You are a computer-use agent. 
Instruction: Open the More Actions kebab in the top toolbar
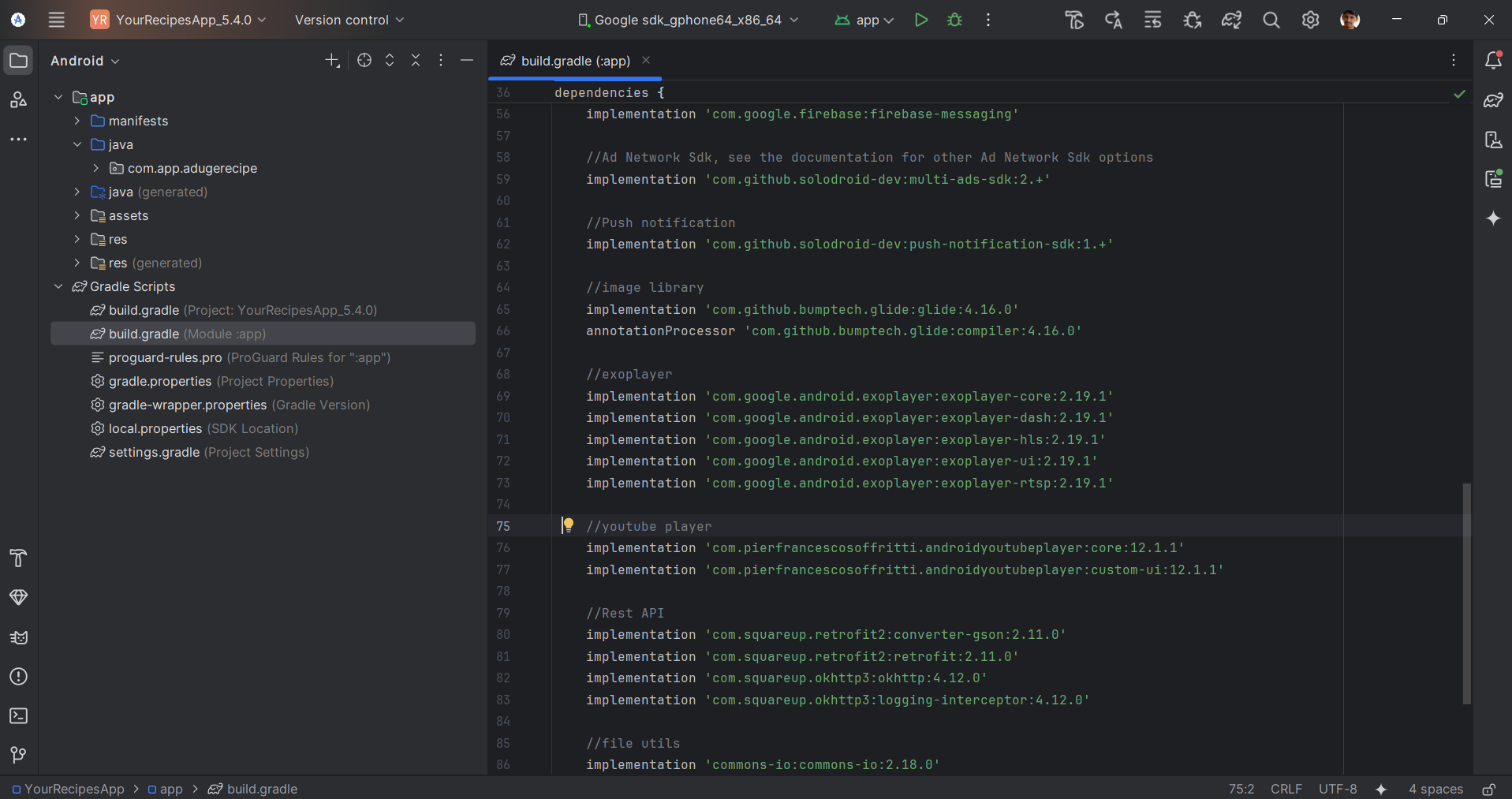tap(988, 20)
